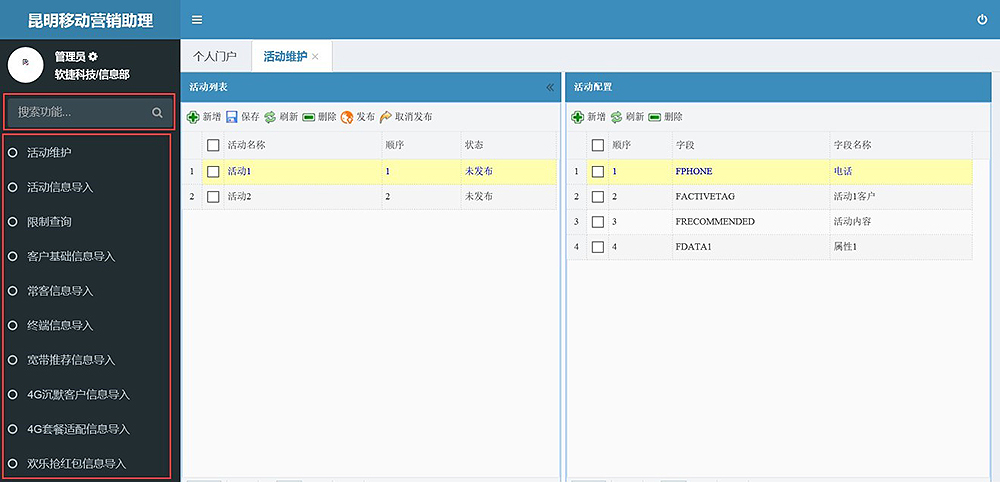
Task: Select the 活动2 name cell
Action: coord(302,196)
